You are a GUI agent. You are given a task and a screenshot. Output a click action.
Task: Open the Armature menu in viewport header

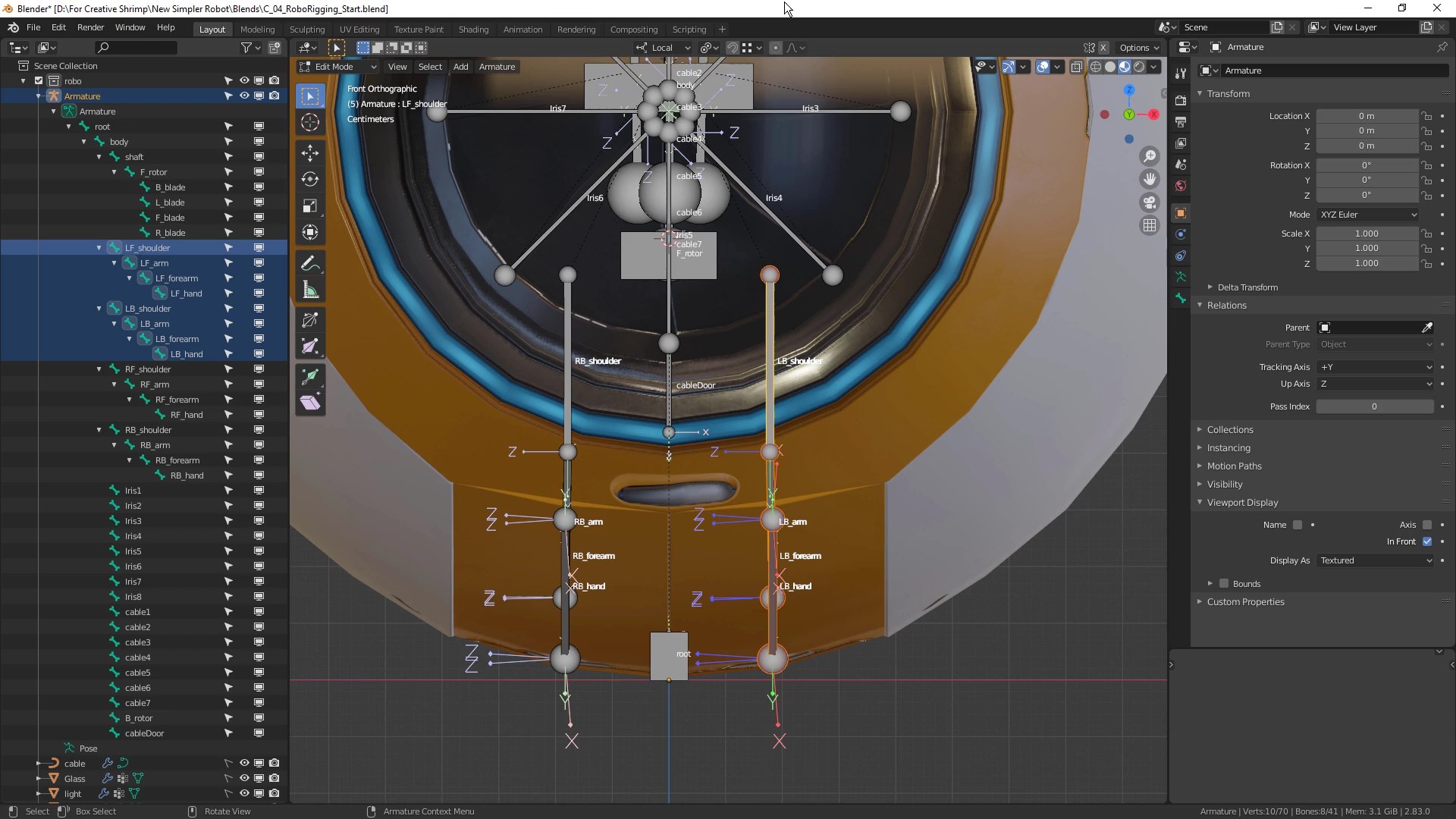(497, 67)
